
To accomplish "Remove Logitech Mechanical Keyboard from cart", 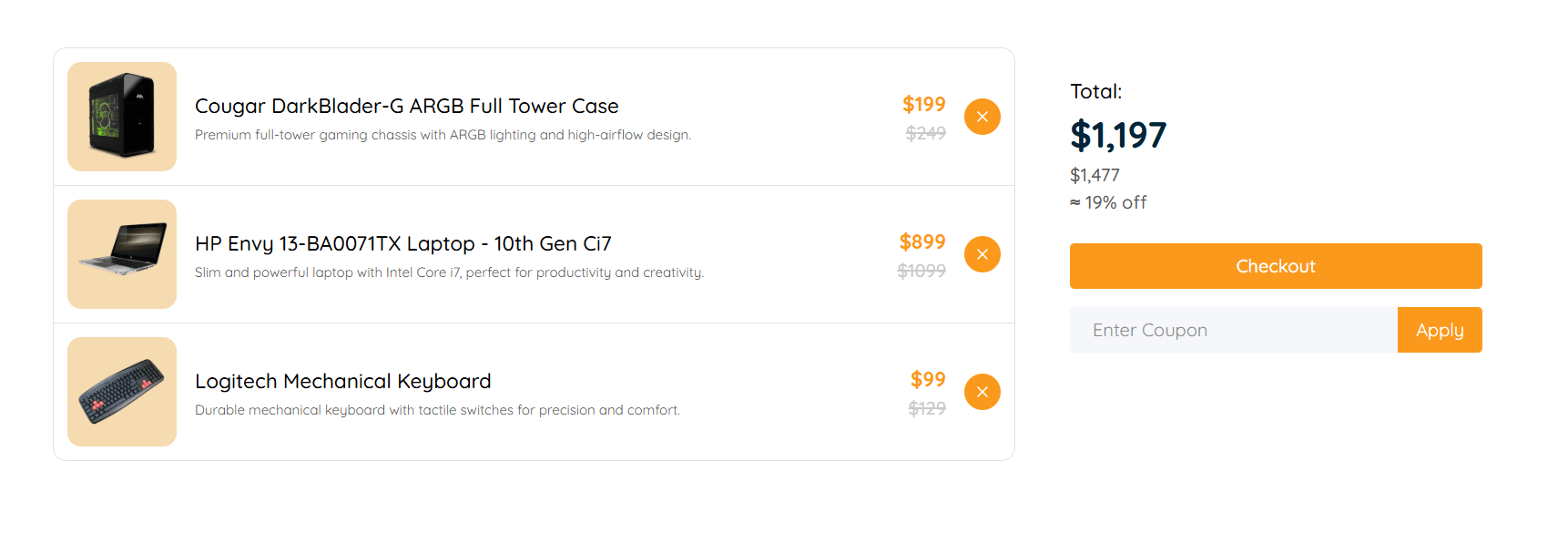I will coord(983,392).
